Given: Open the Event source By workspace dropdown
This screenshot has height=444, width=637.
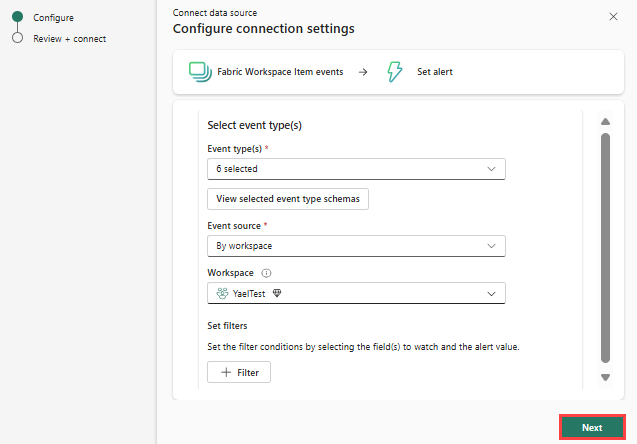Looking at the screenshot, I should 356,246.
